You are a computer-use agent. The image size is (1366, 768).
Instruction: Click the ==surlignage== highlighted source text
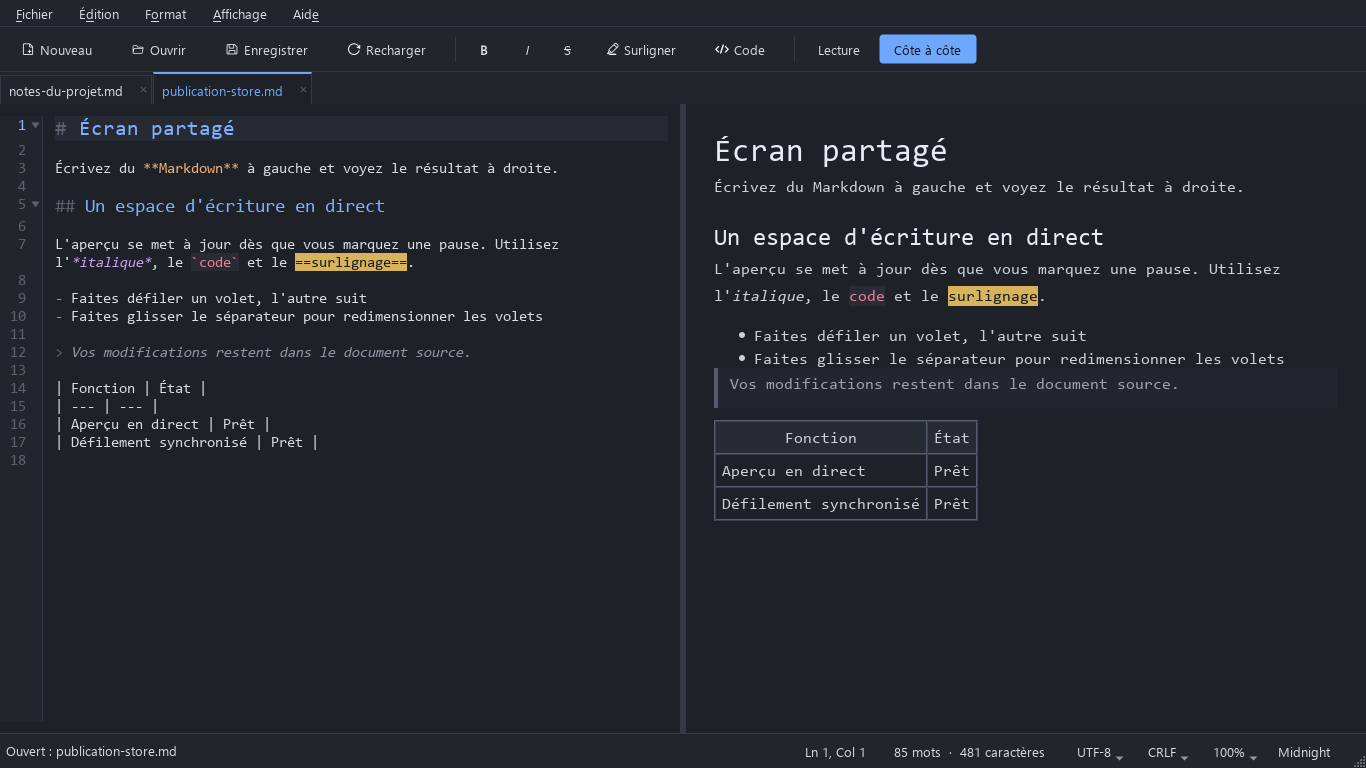pos(351,263)
